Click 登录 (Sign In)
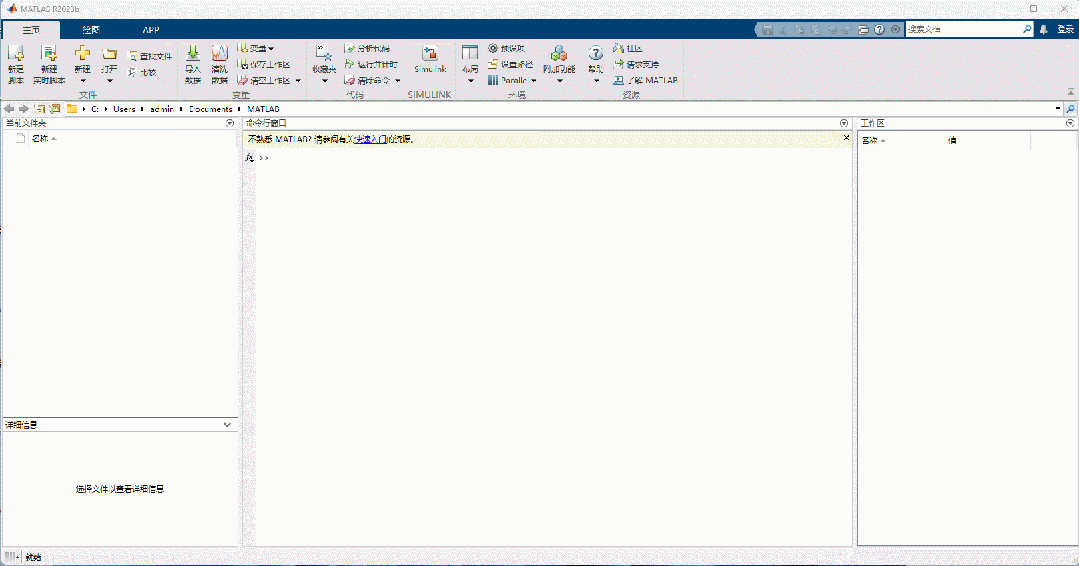This screenshot has width=1079, height=566. tap(1065, 30)
